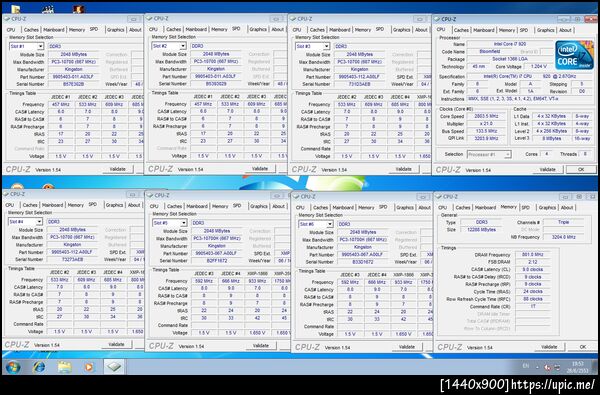Click the CPU-Z chip icon on the taskbar

tap(114, 367)
